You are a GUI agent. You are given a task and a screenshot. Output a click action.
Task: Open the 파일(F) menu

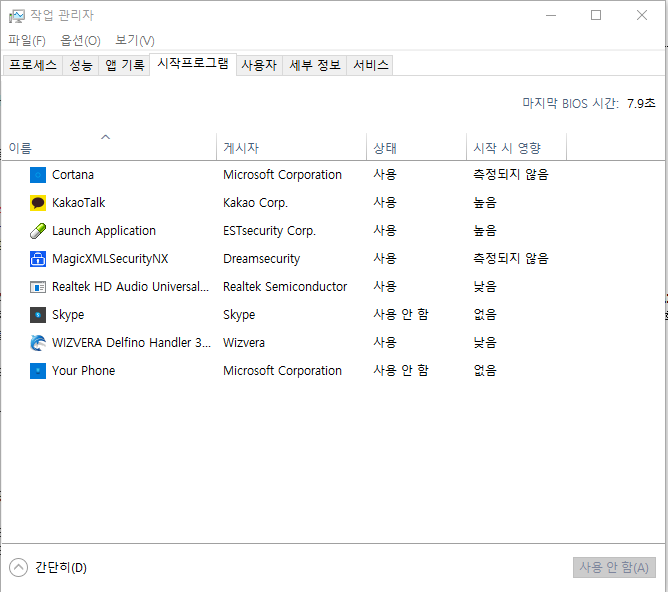click(x=27, y=40)
